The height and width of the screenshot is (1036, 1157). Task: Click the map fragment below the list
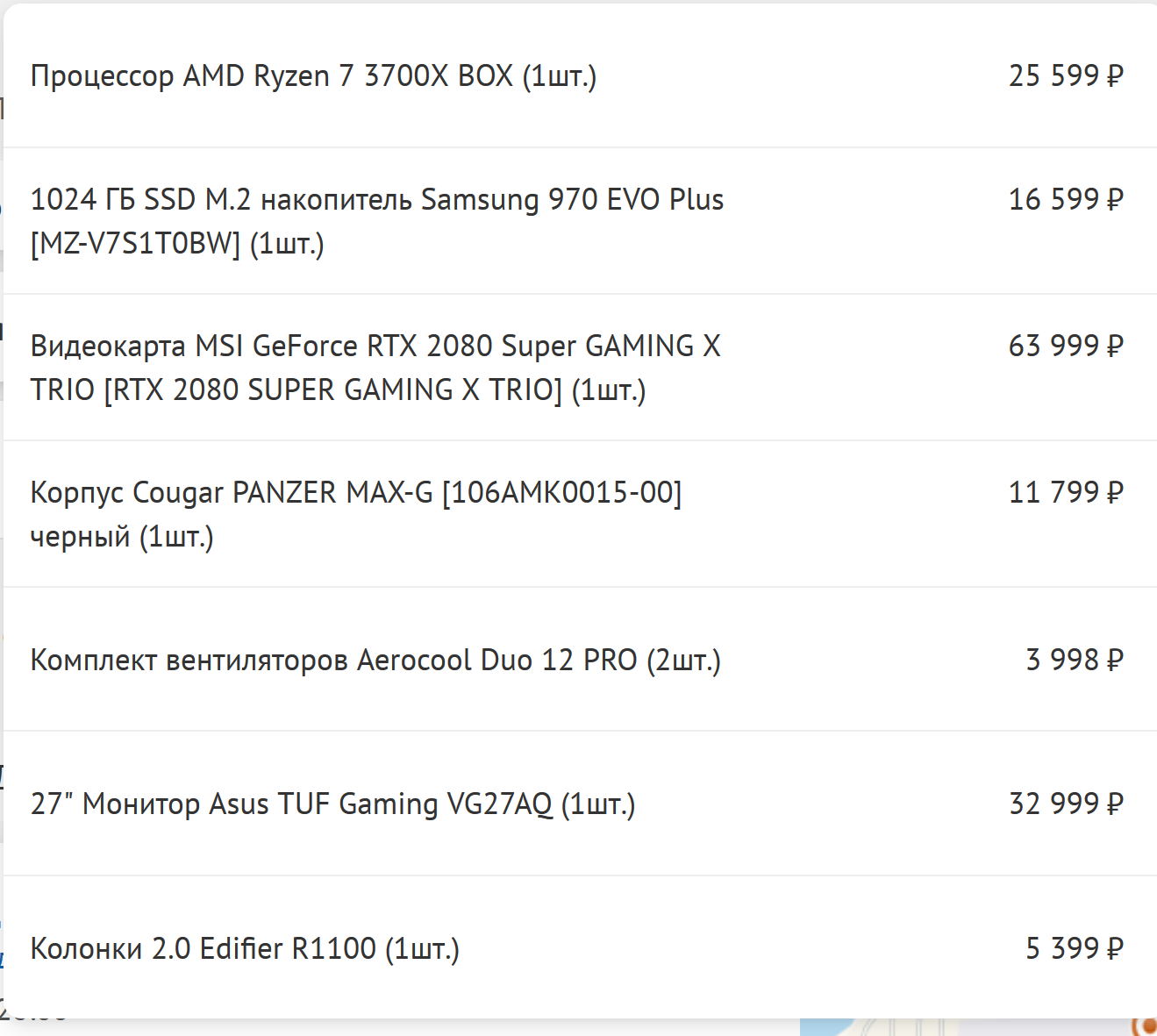click(877, 1027)
